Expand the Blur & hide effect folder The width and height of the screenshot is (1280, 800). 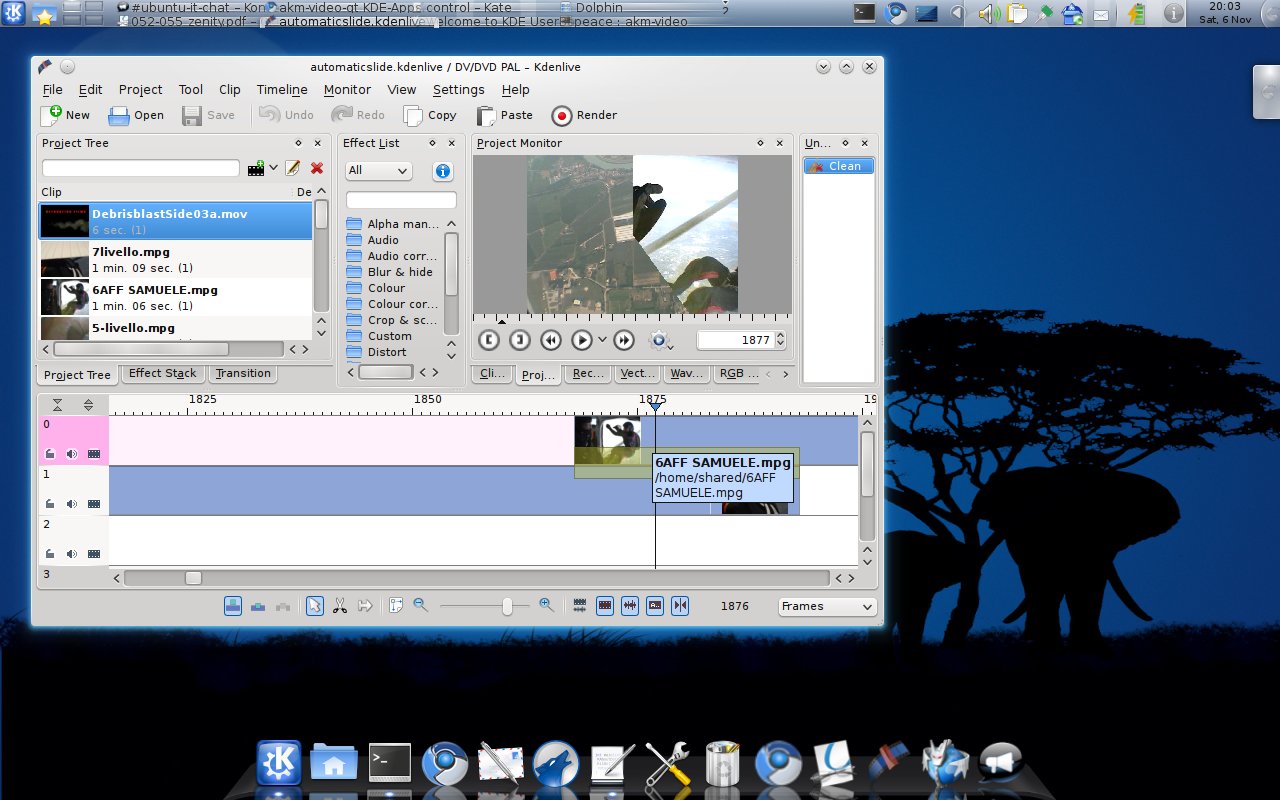pos(353,272)
